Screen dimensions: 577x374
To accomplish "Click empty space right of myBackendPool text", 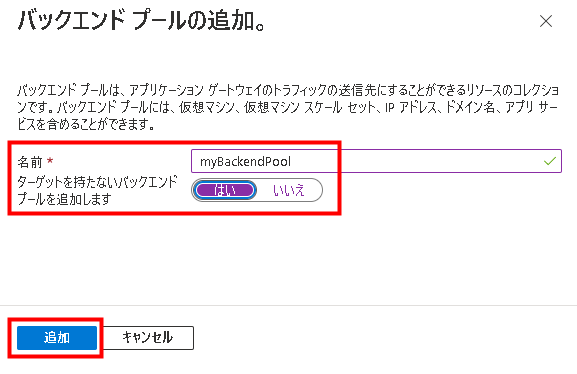I will (416, 161).
